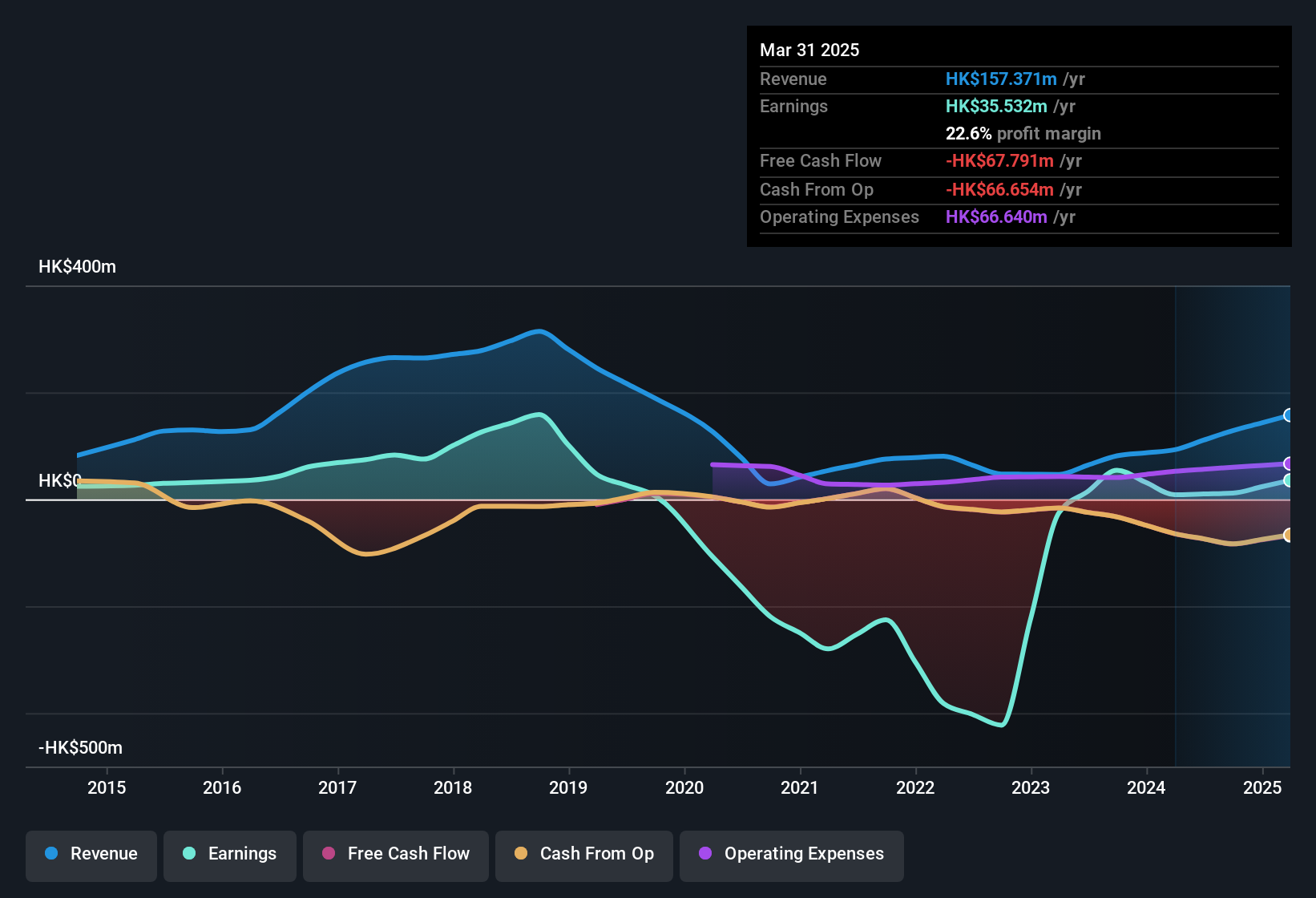
Task: Click the HK$157.371m revenue value
Action: pos(1000,79)
